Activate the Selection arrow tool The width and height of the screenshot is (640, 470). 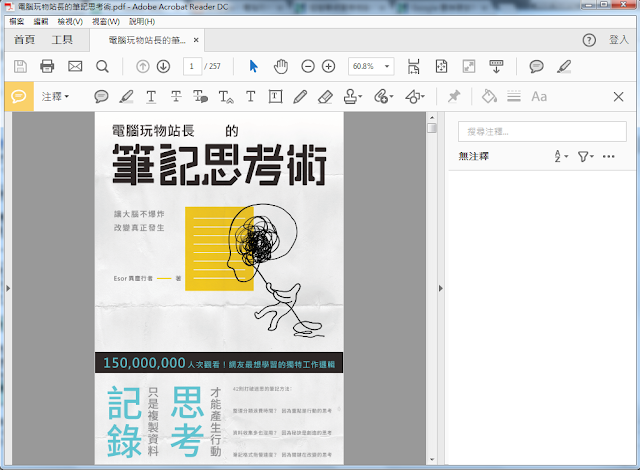(253, 66)
